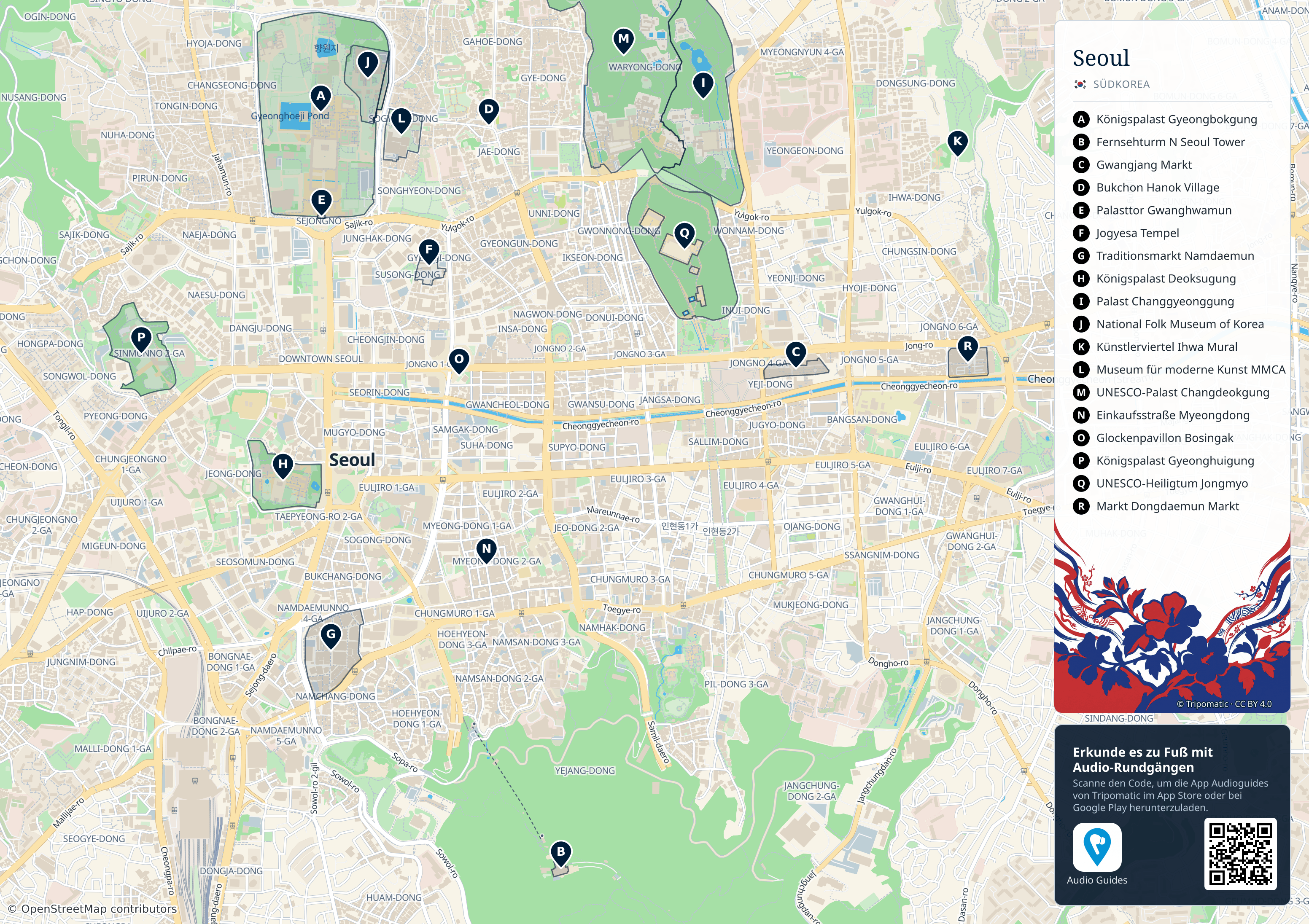This screenshot has height=924, width=1309.
Task: Click map pin H at Deoksugung Palace
Action: pos(283,466)
